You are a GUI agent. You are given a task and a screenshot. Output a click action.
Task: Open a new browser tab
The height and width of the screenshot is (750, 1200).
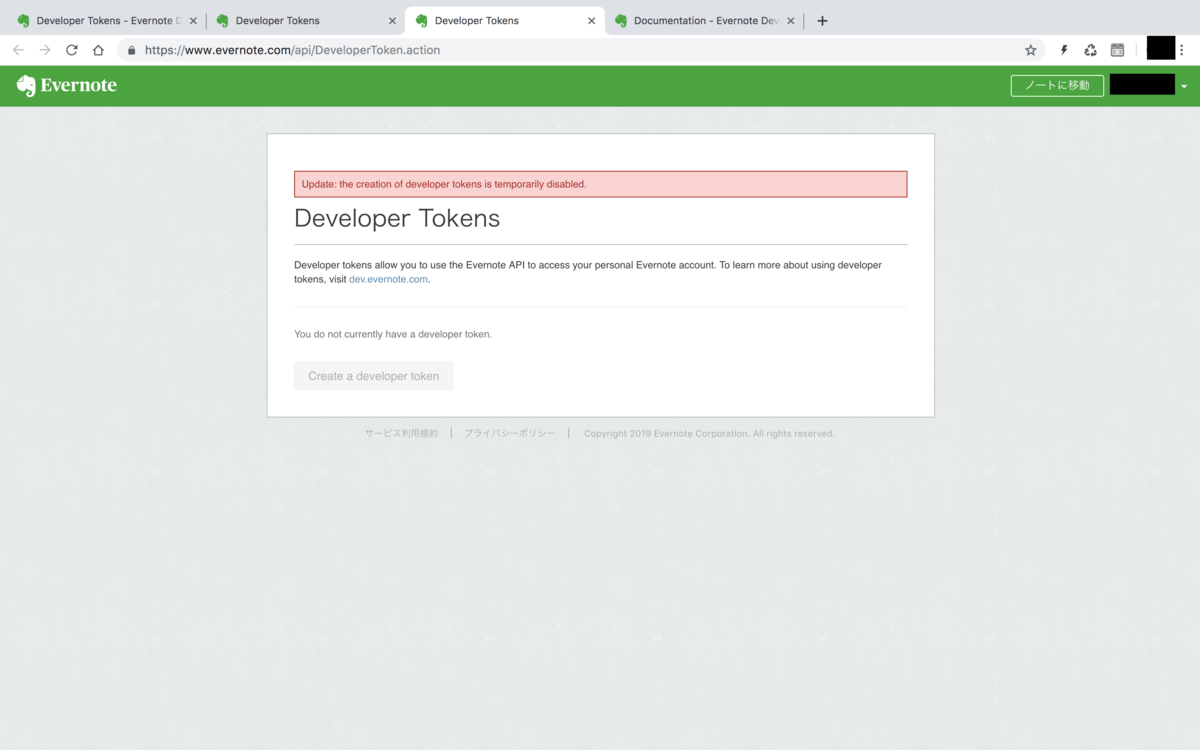(822, 20)
